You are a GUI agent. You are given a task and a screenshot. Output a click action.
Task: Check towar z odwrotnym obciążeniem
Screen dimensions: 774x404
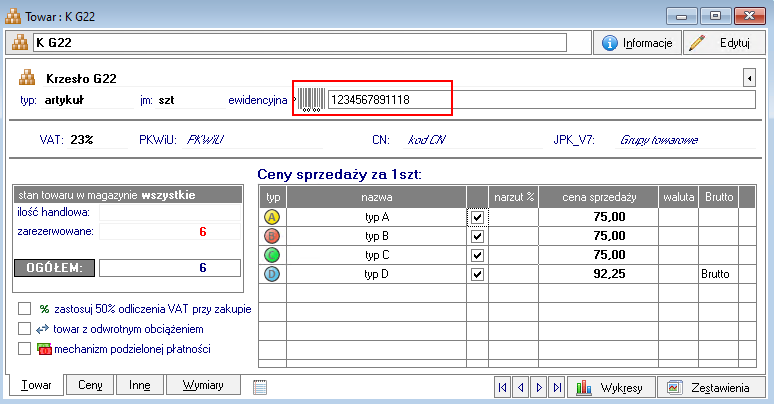click(x=25, y=328)
